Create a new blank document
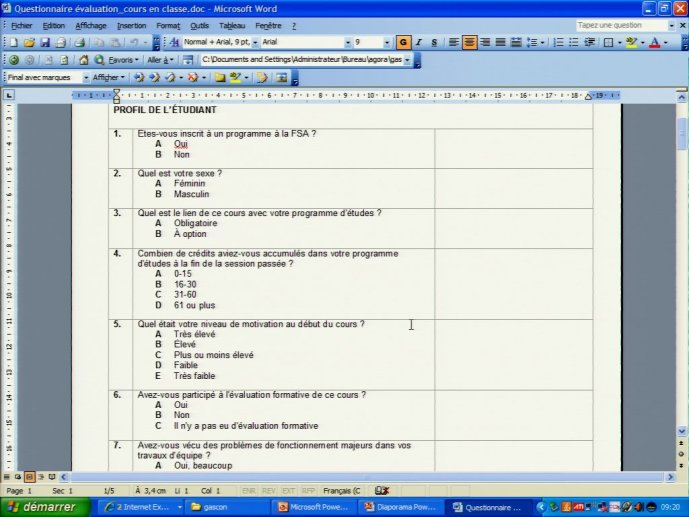Image resolution: width=689 pixels, height=517 pixels. click(14, 43)
